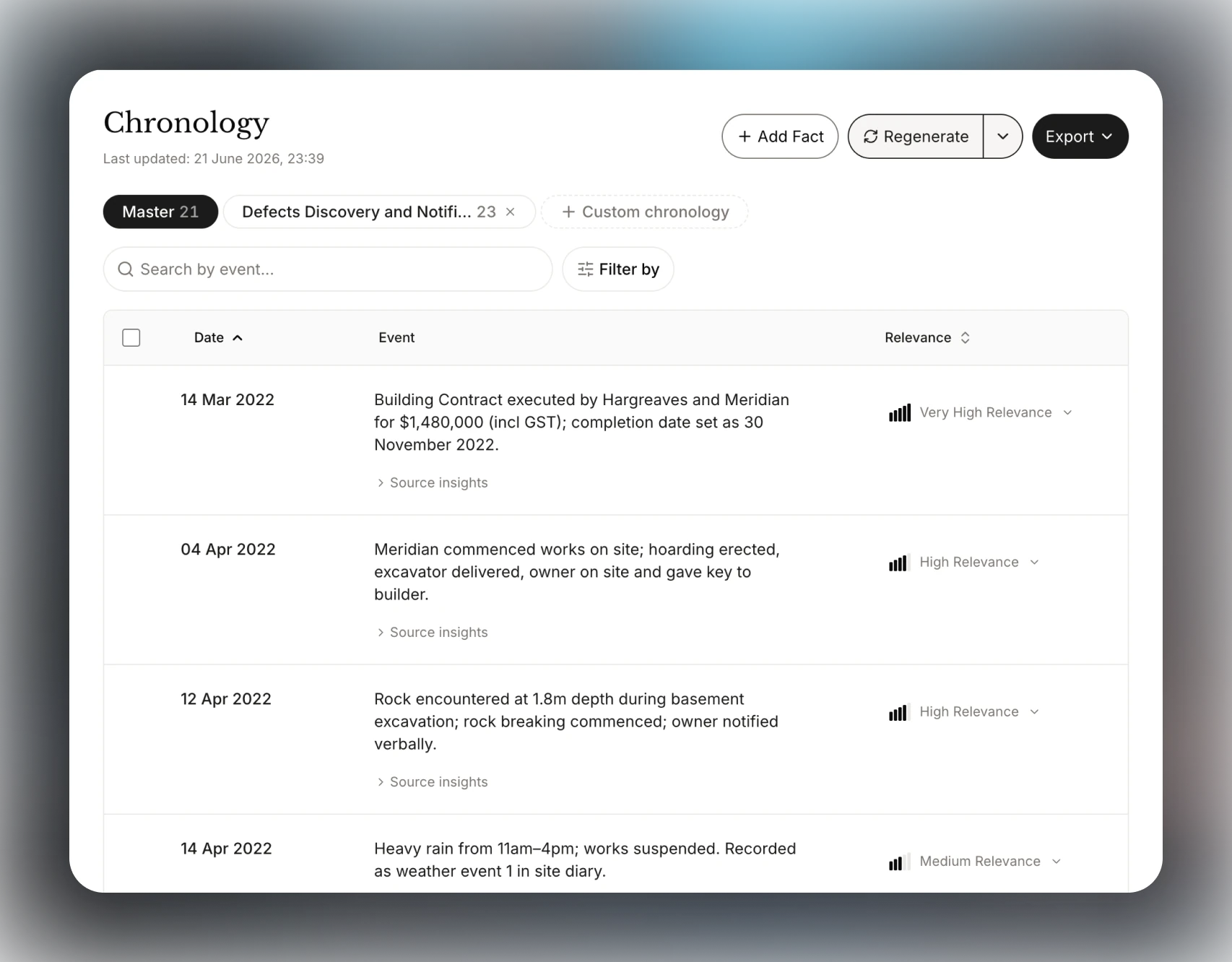The height and width of the screenshot is (962, 1232).
Task: Select the date 04 Apr 2022
Action: coord(228,549)
